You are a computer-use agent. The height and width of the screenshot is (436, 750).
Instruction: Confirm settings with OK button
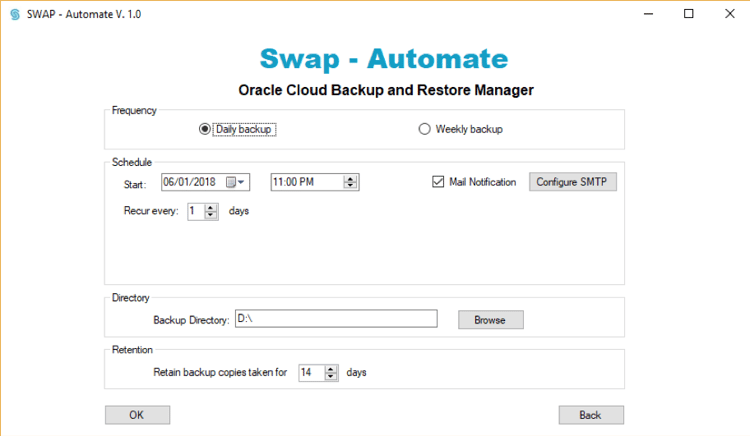coord(137,415)
